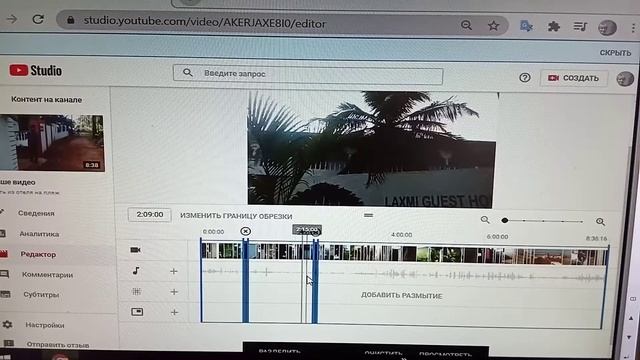Image resolution: width=640 pixels, height=360 pixels.
Task: Open the Chrome three-dot menu
Action: click(x=633, y=28)
